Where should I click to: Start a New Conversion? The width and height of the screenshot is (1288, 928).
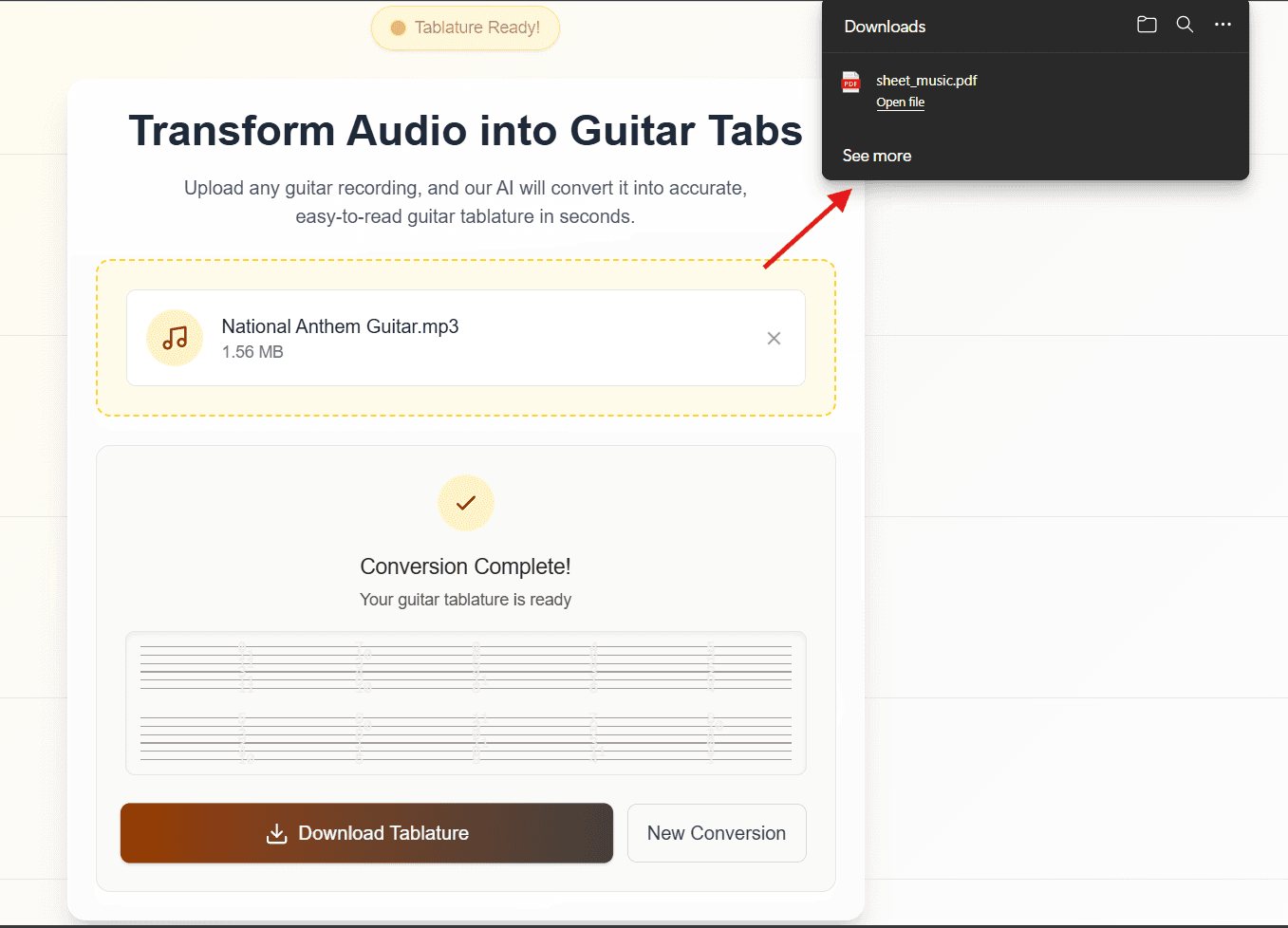[x=716, y=833]
